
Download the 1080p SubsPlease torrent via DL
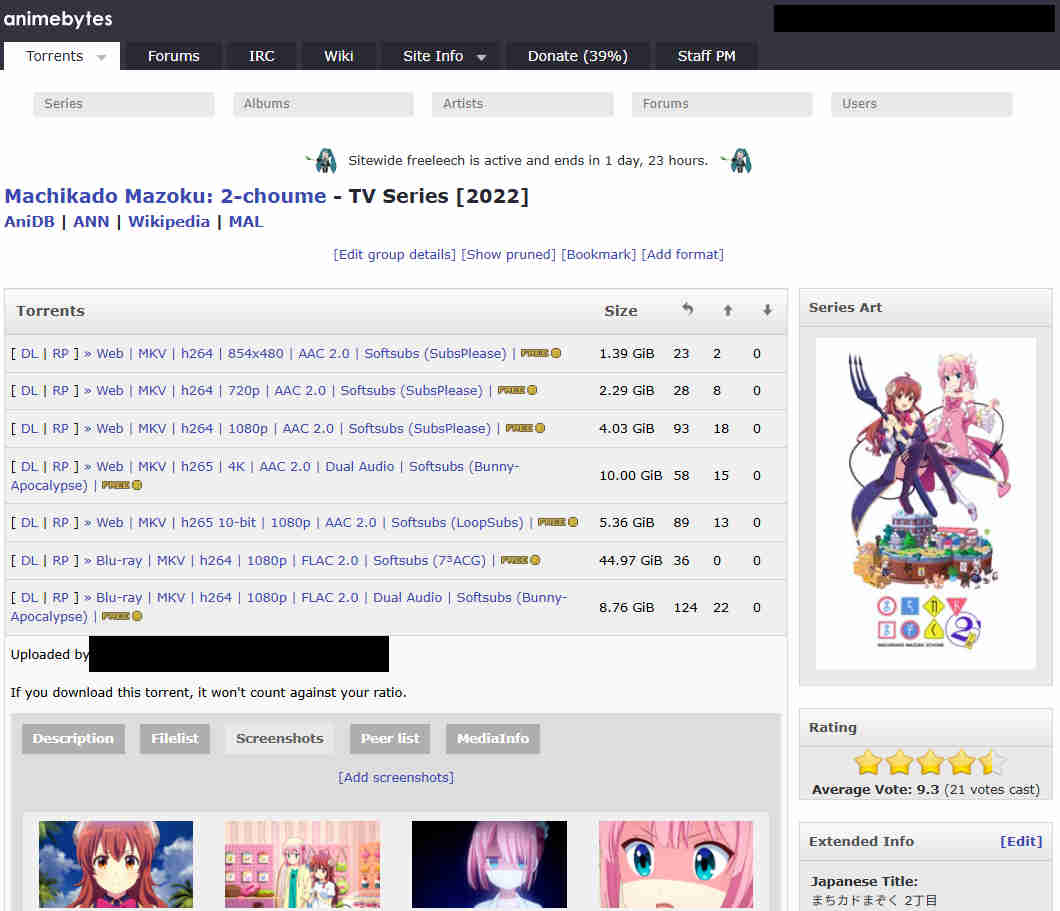coord(29,428)
